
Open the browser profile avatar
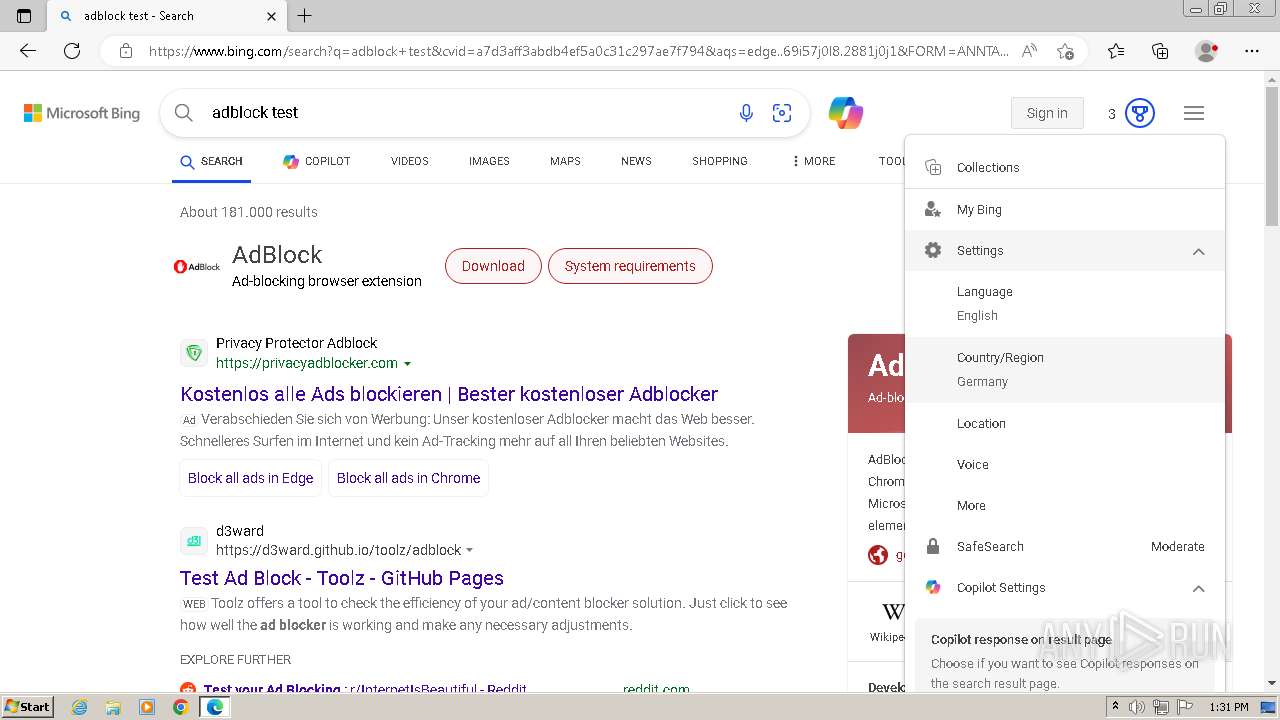pyautogui.click(x=1206, y=51)
